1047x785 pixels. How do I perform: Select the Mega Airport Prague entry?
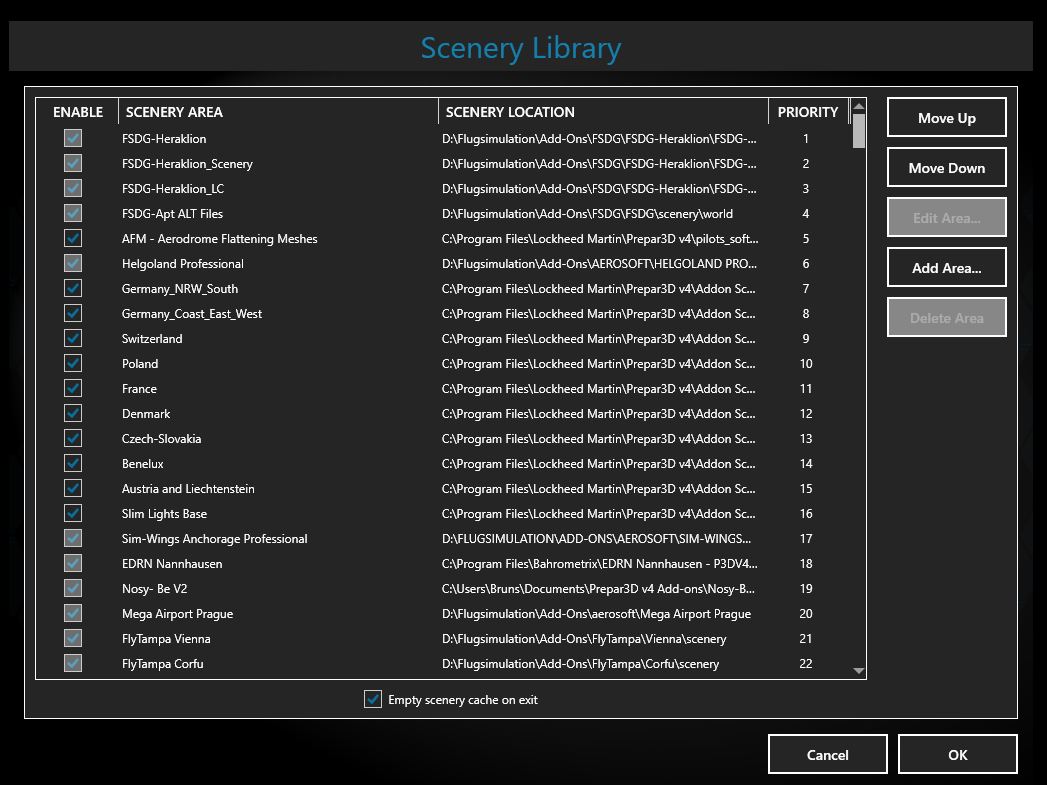[x=177, y=614]
